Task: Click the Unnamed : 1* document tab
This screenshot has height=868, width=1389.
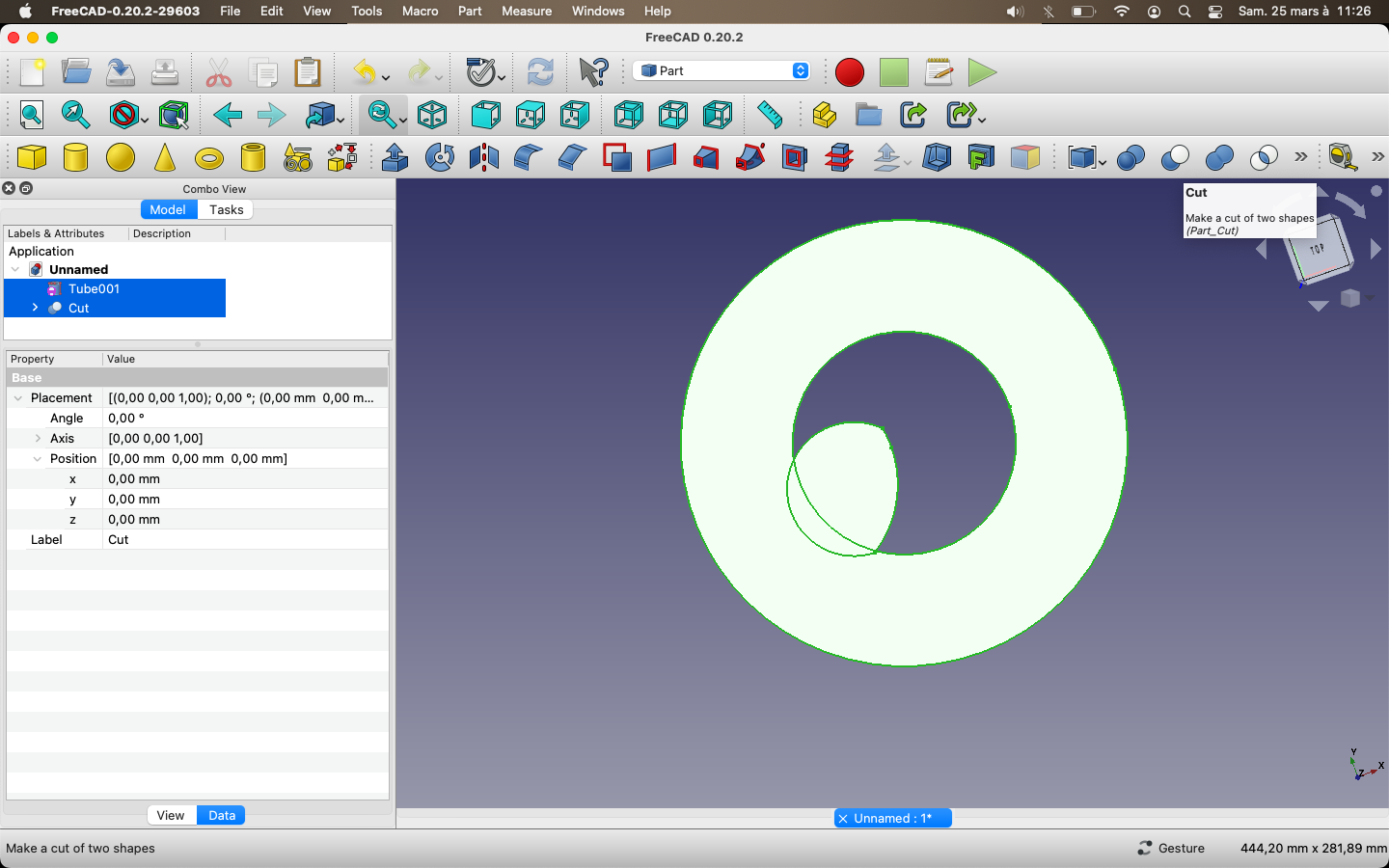Action: click(893, 818)
